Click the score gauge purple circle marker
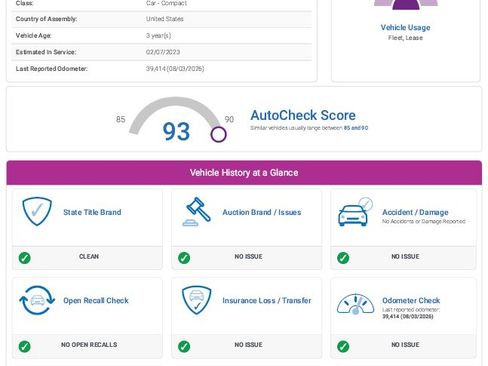The image size is (488, 366). [x=219, y=134]
